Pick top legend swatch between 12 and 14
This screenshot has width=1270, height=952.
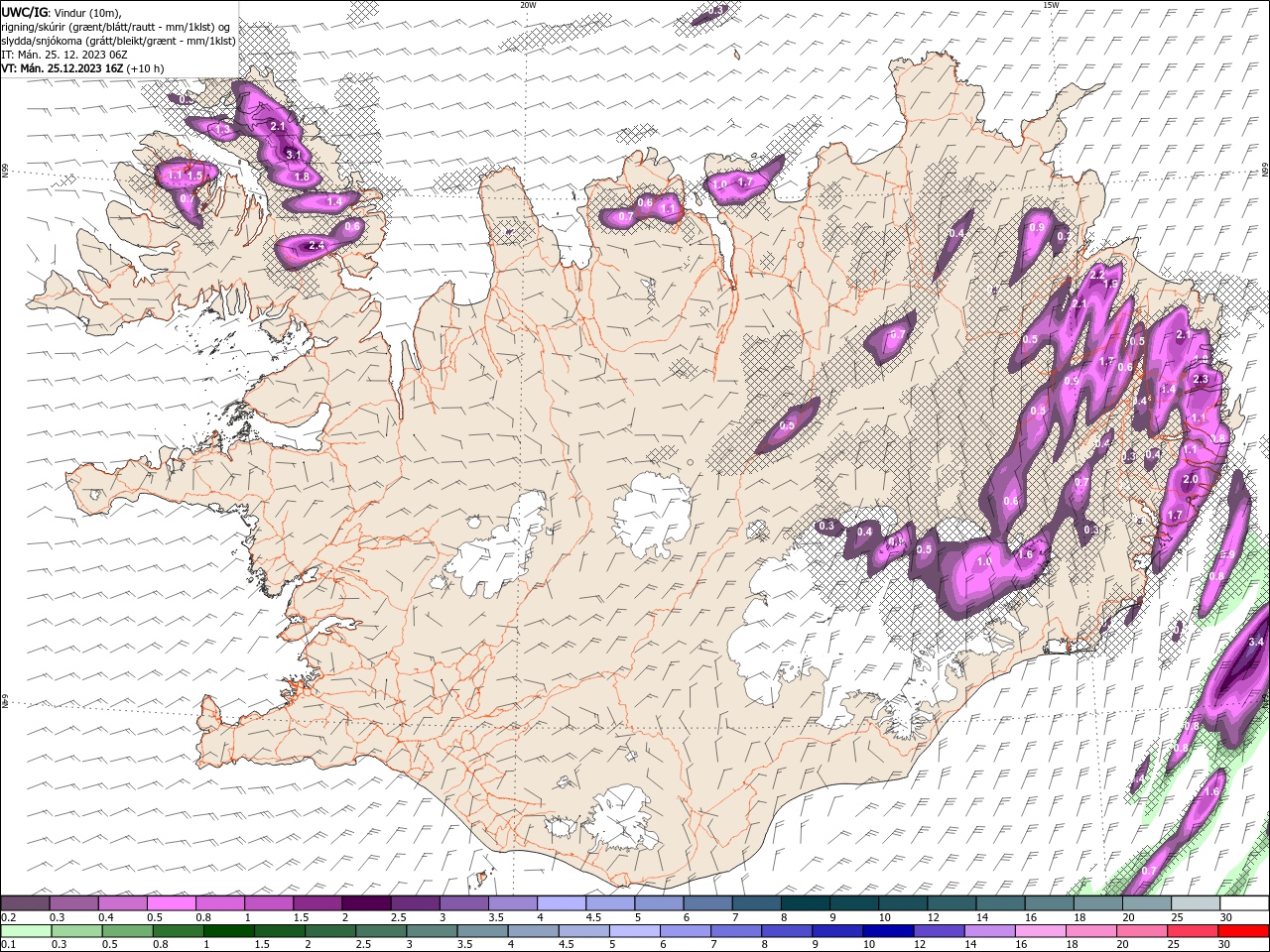[952, 903]
